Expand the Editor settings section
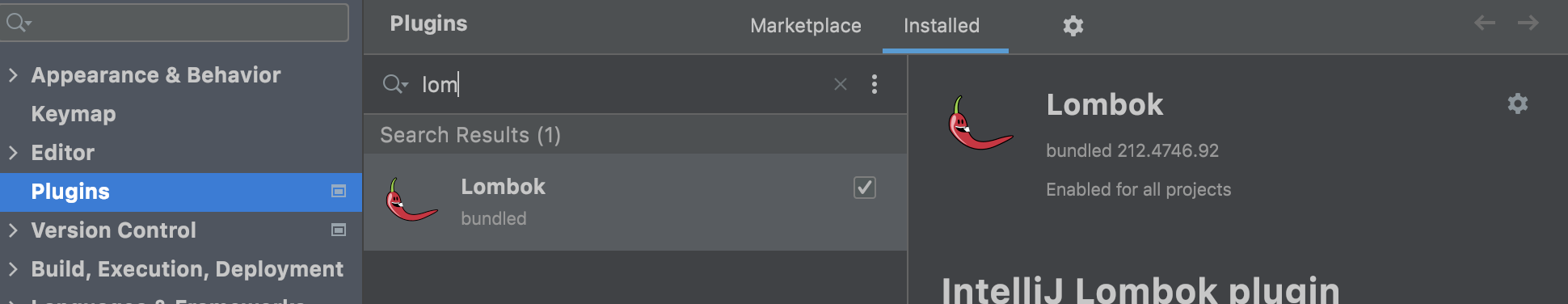 coord(13,153)
